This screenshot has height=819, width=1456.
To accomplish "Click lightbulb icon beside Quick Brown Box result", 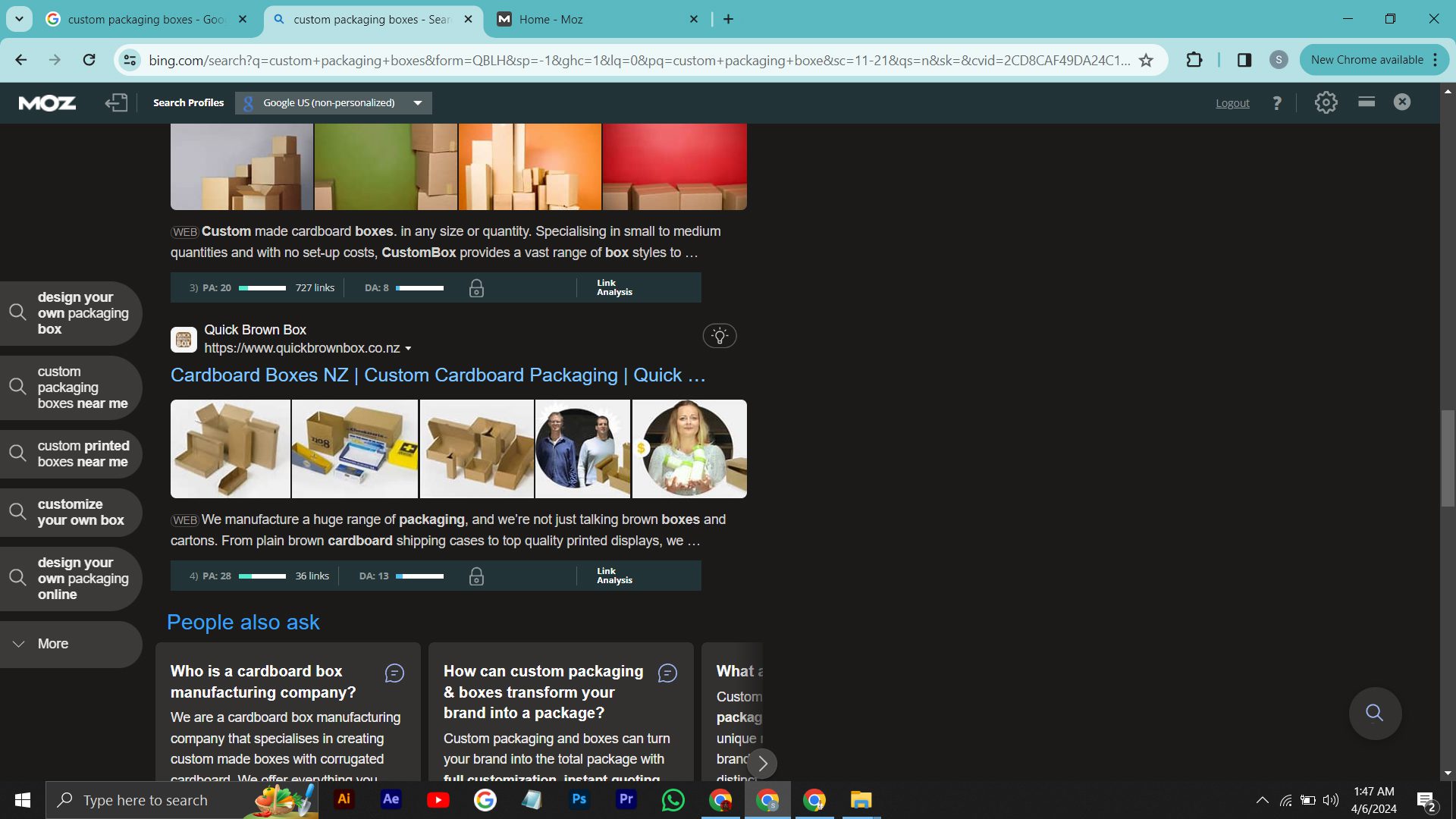I will (719, 336).
